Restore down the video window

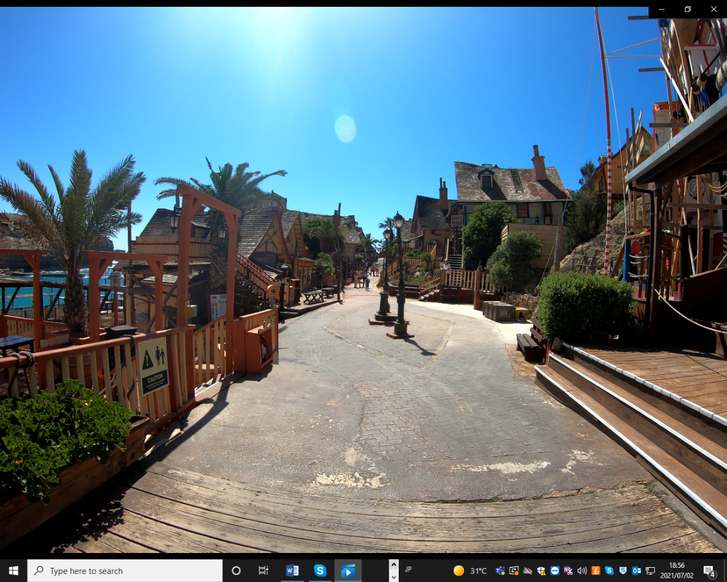687,10
